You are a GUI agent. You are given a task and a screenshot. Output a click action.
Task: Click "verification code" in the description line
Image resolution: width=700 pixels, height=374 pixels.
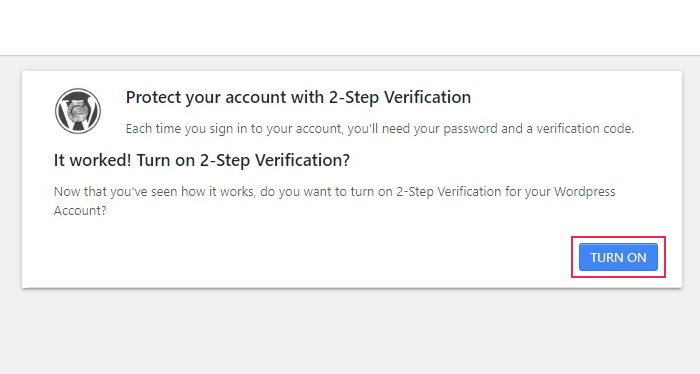pyautogui.click(x=585, y=129)
